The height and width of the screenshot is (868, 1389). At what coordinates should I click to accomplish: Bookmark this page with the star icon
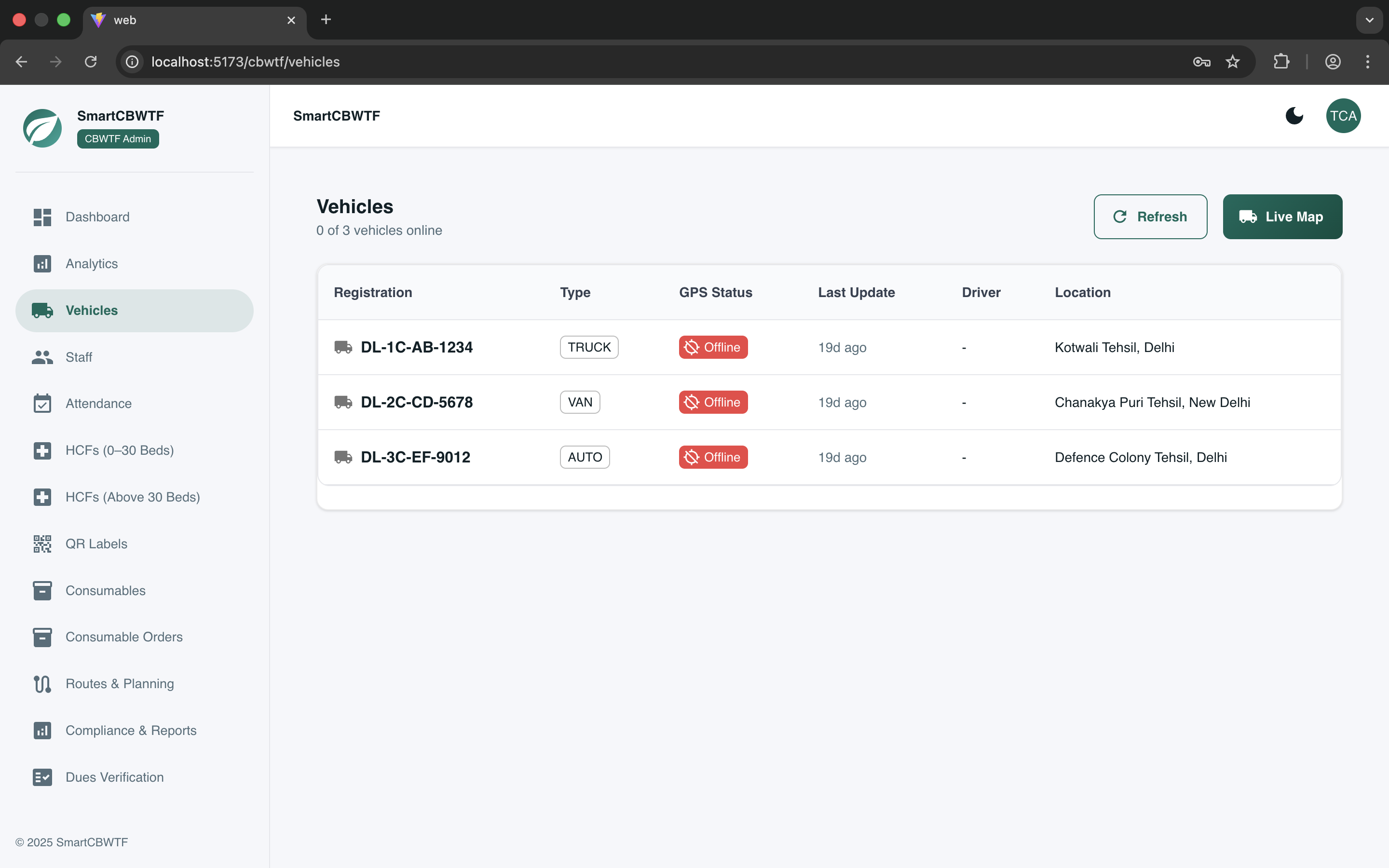click(x=1232, y=61)
